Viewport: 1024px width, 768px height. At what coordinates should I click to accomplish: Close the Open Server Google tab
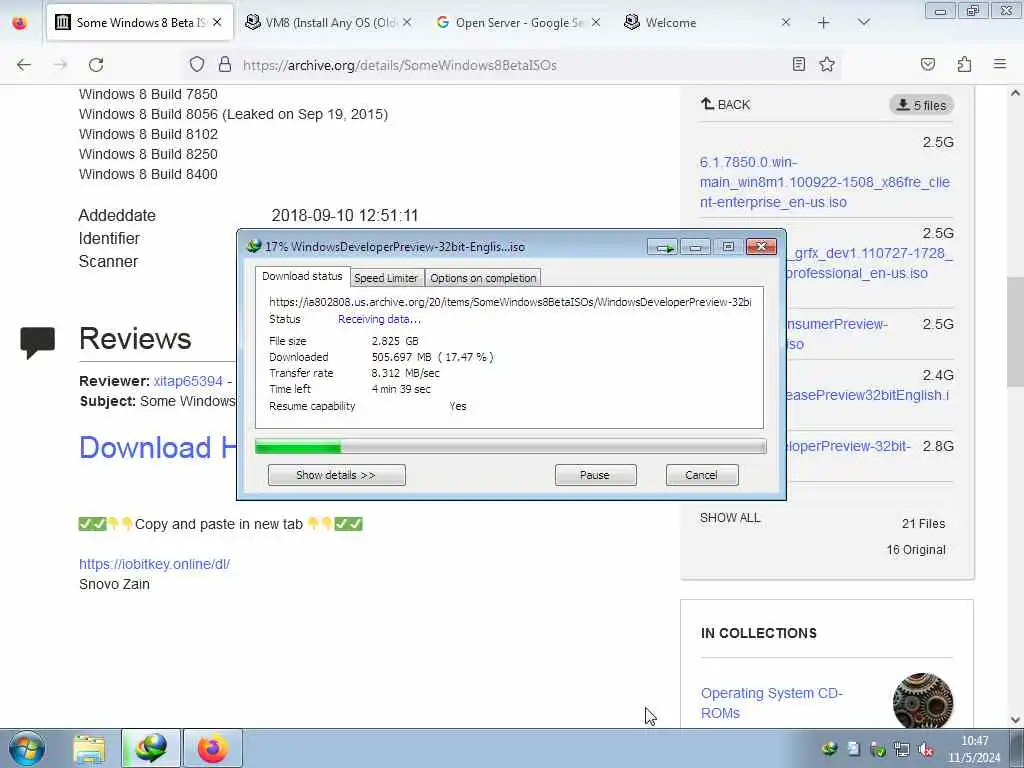point(596,22)
